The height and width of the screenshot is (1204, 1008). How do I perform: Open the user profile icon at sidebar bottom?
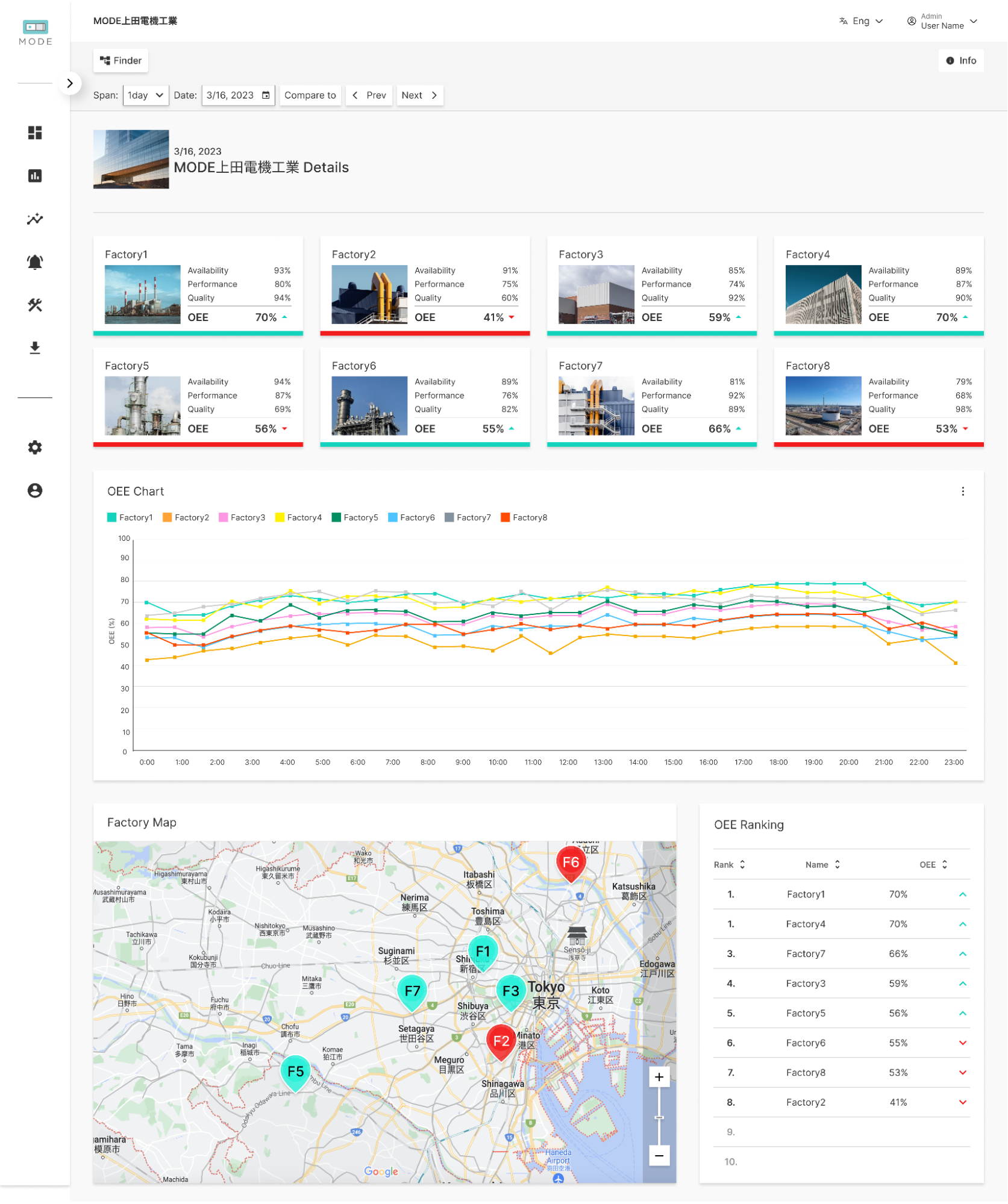click(x=35, y=491)
